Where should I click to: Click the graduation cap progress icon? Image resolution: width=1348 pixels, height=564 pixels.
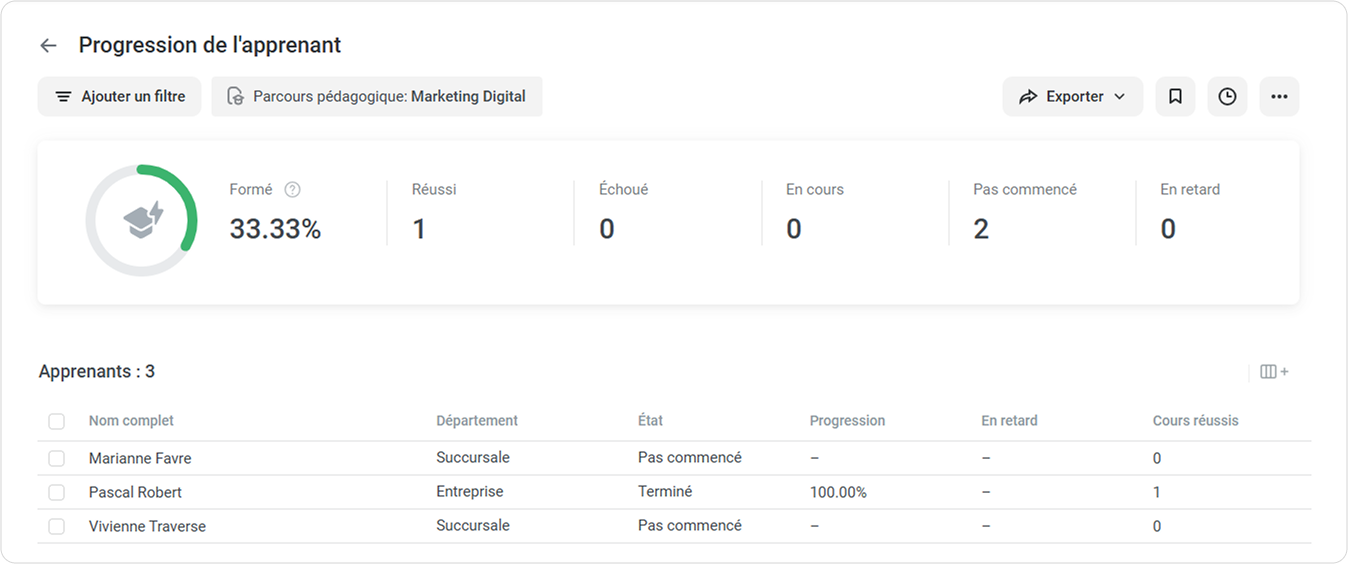tap(142, 221)
